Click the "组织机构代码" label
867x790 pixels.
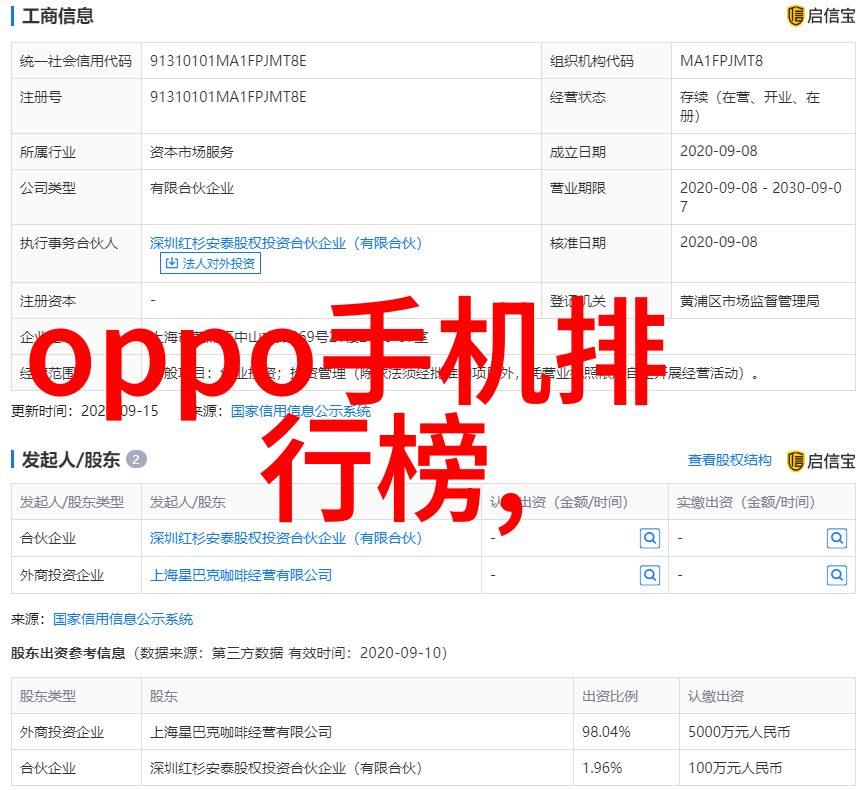[592, 61]
